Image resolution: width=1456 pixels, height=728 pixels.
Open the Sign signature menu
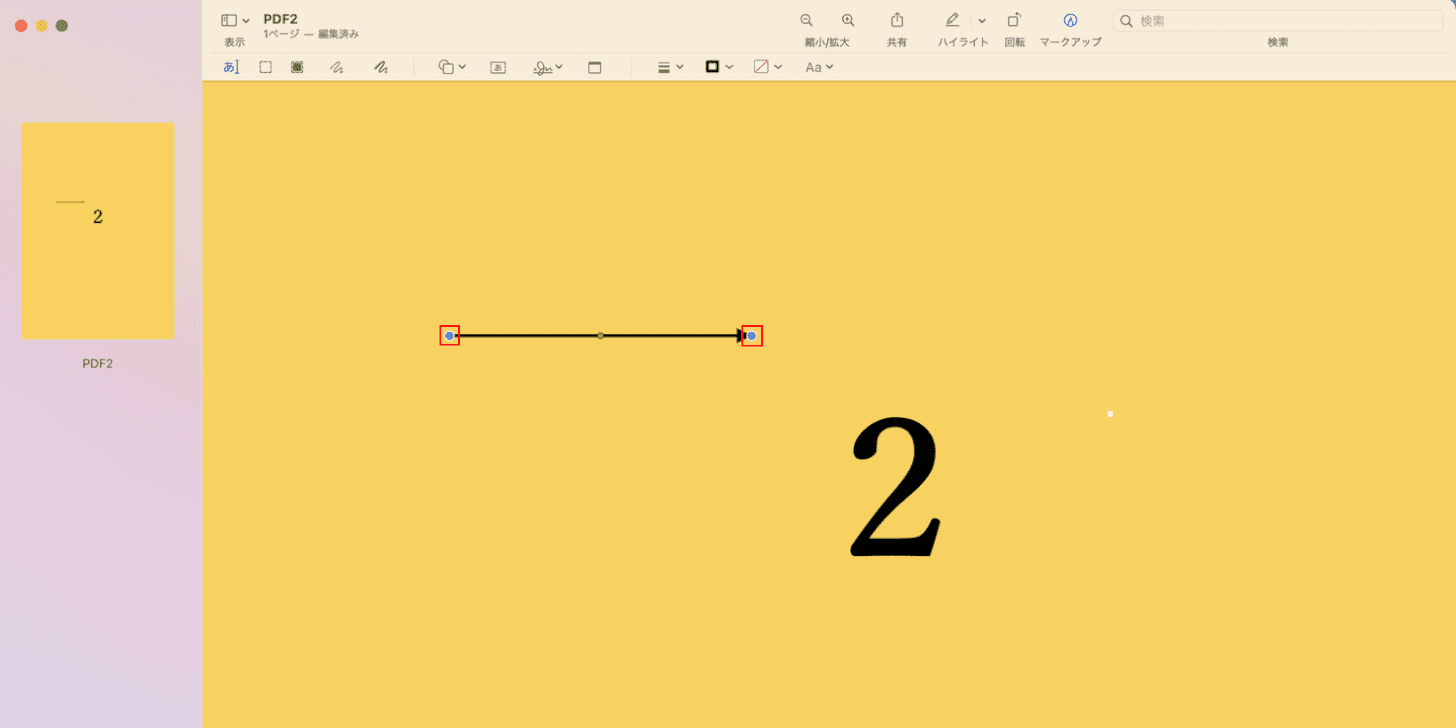548,67
